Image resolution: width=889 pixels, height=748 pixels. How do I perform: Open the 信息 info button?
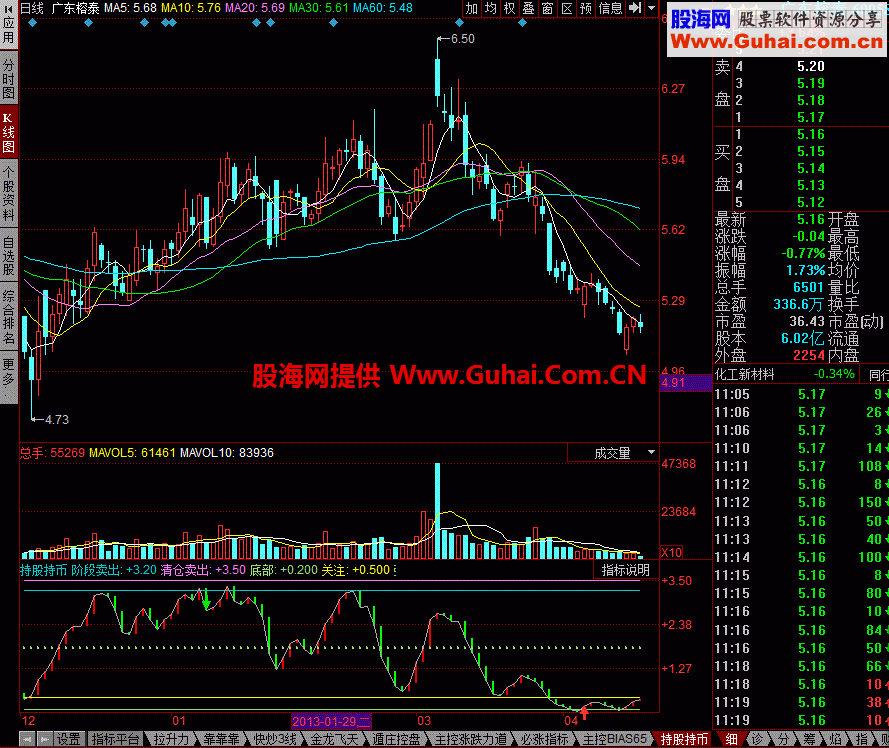[611, 8]
